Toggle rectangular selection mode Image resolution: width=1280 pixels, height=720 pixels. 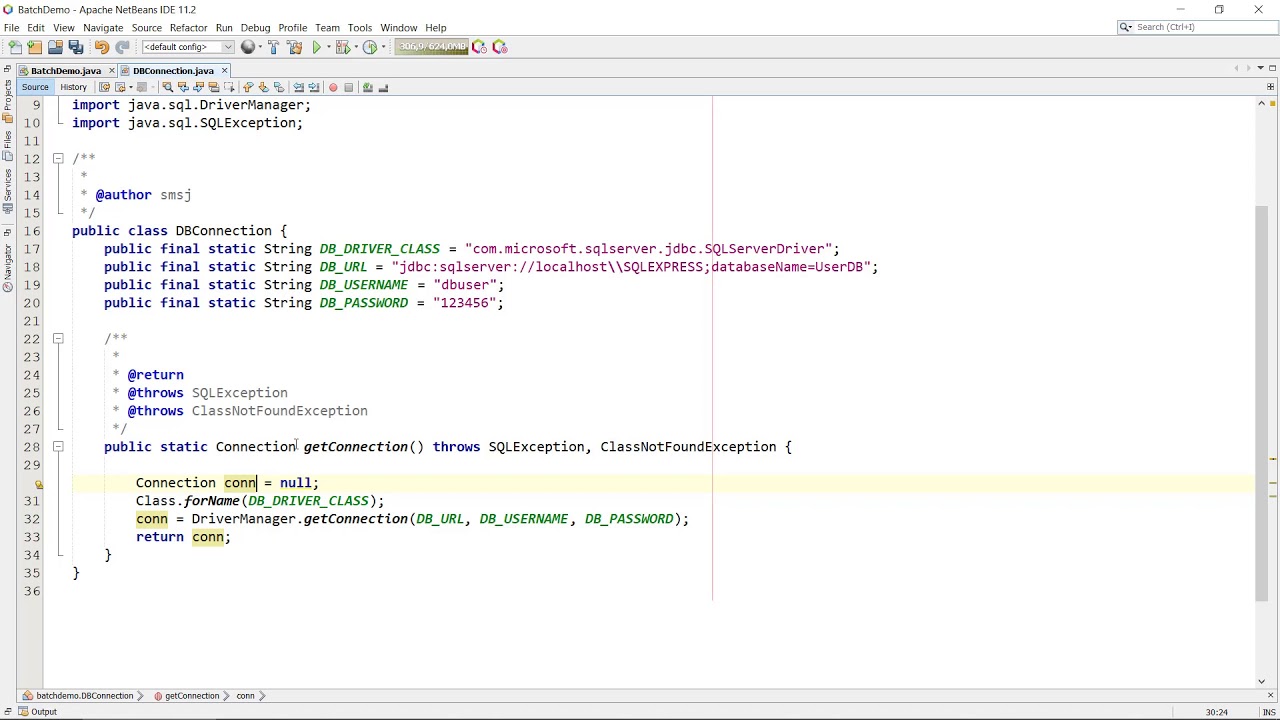click(x=229, y=87)
